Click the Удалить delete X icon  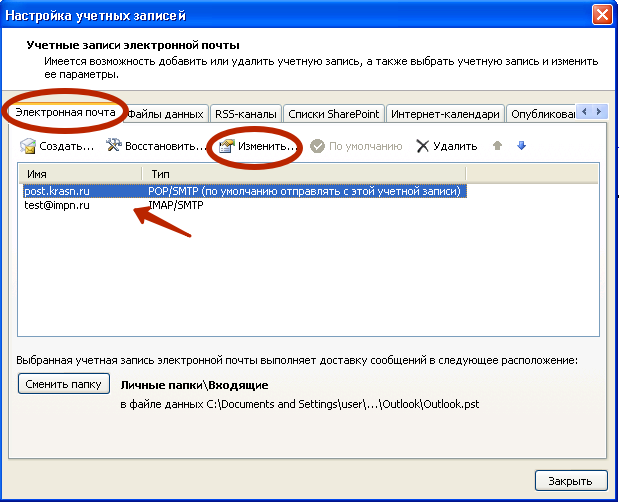pyautogui.click(x=423, y=146)
